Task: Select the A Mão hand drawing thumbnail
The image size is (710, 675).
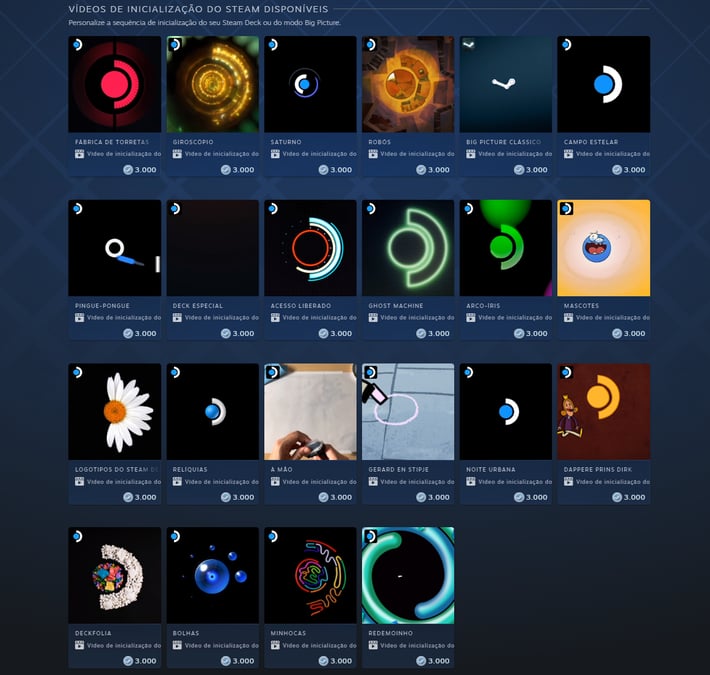Action: 310,412
